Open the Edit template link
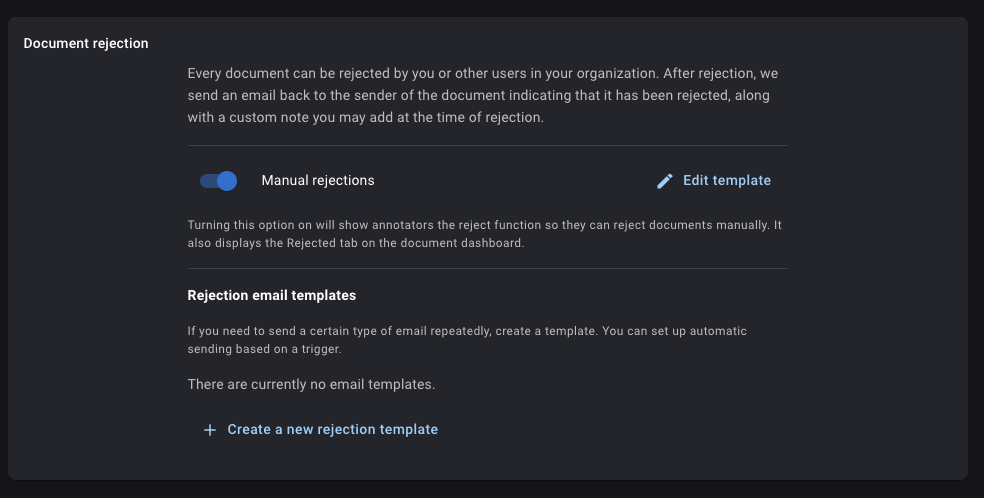Viewport: 984px width, 498px height. pos(727,181)
